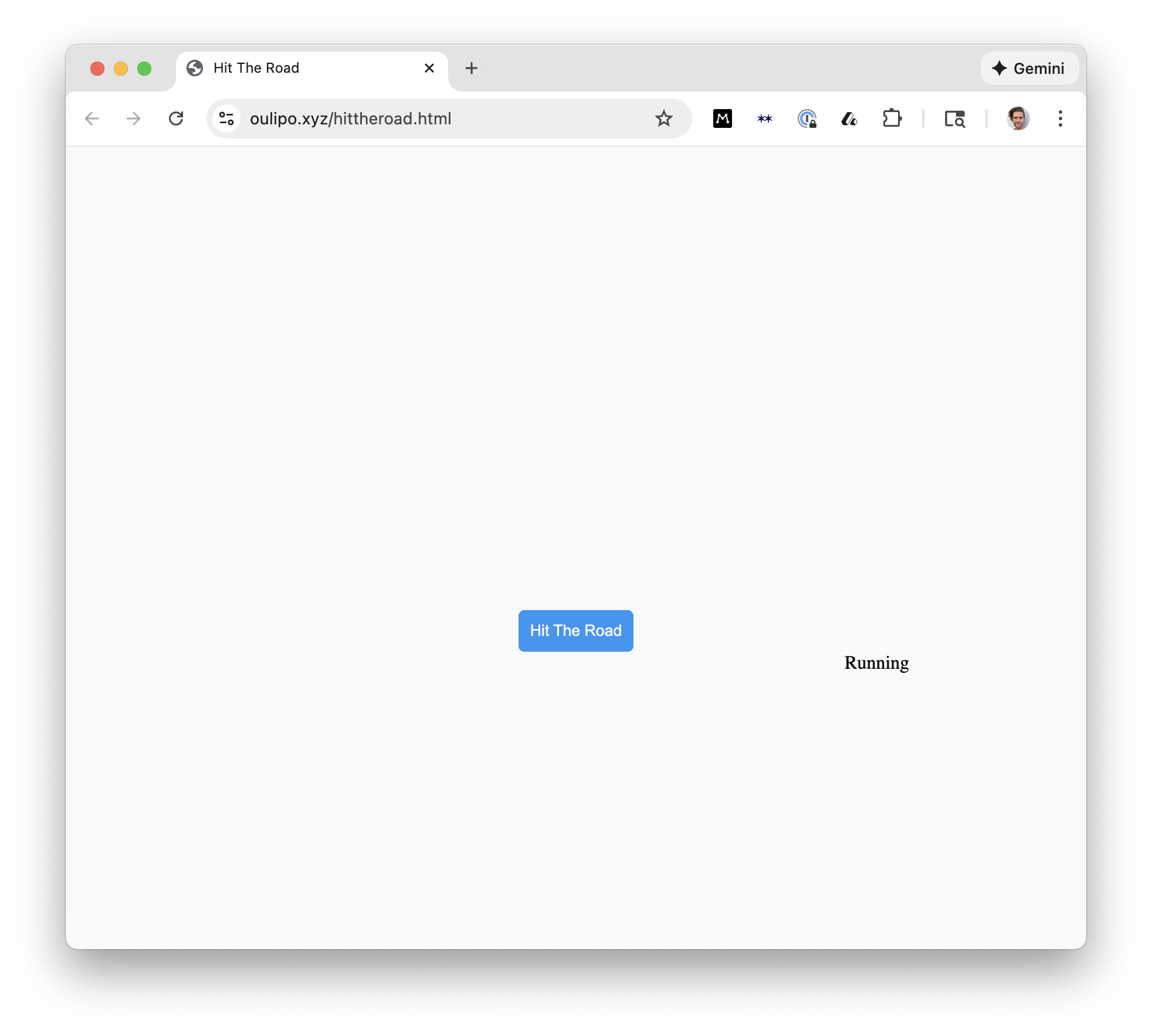This screenshot has width=1152, height=1036.
Task: Bookmark this page with the star icon
Action: coord(663,119)
